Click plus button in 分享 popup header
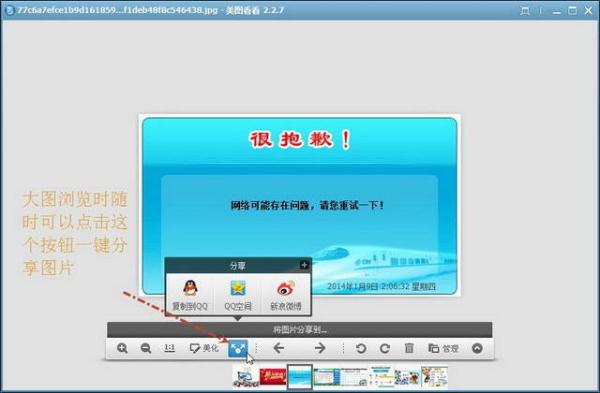The width and height of the screenshot is (600, 393). pyautogui.click(x=304, y=265)
